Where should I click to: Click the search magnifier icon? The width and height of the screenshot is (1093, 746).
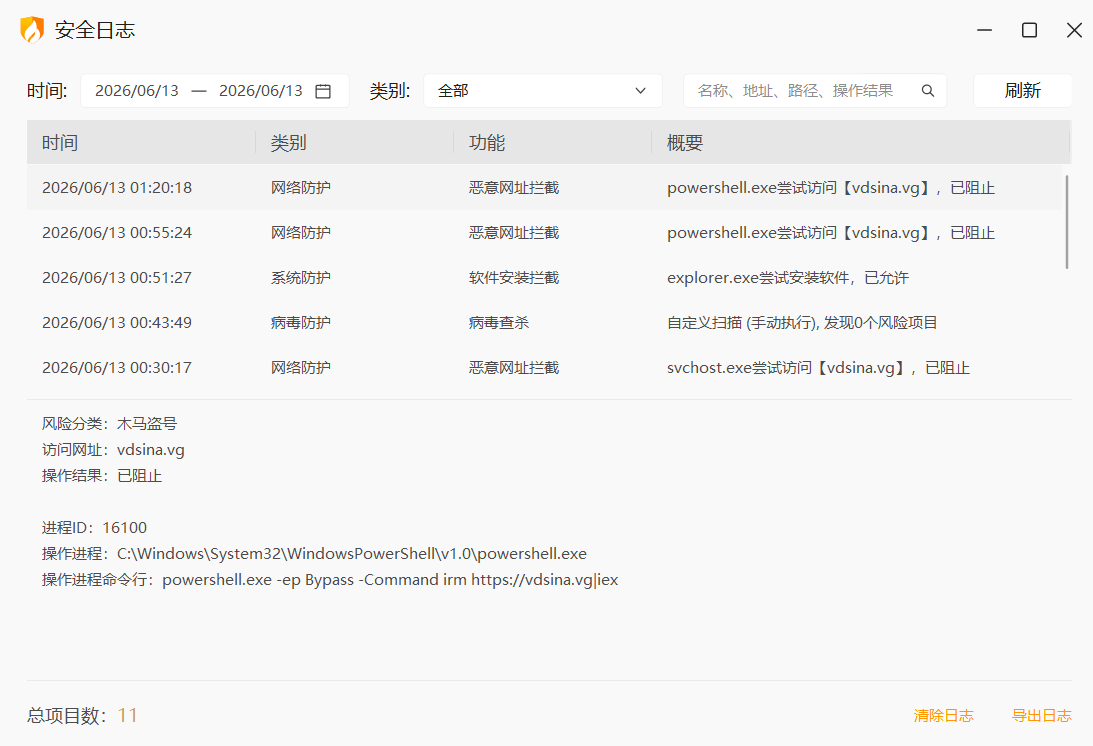(928, 91)
